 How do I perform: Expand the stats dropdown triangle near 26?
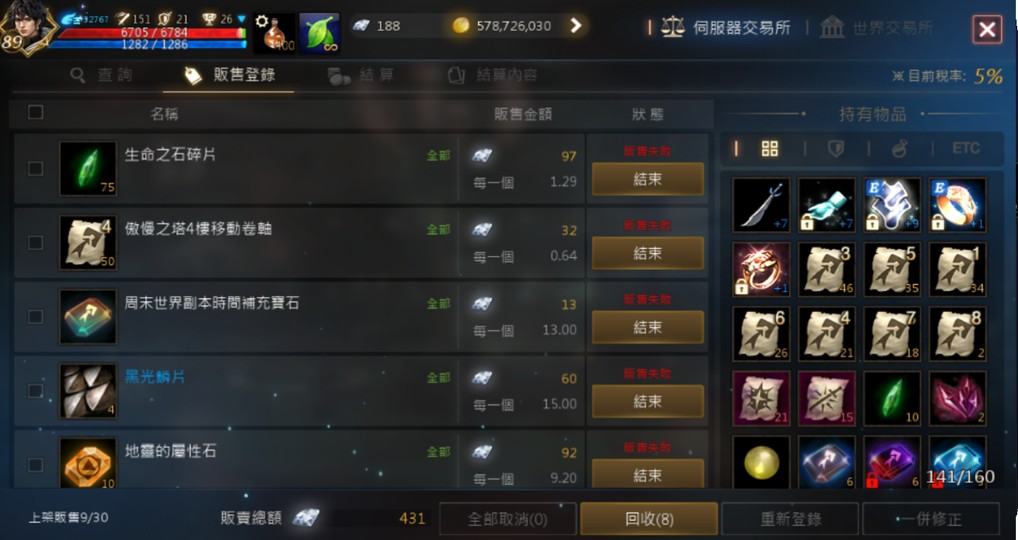[x=242, y=19]
